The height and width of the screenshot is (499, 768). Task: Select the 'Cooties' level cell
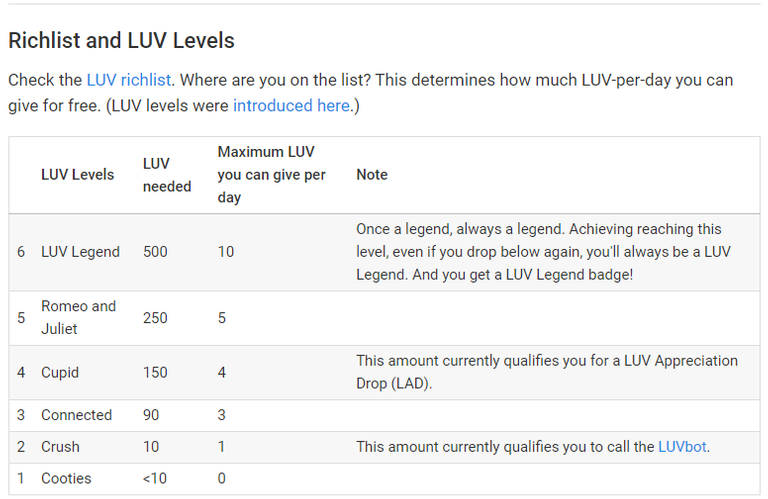point(66,479)
